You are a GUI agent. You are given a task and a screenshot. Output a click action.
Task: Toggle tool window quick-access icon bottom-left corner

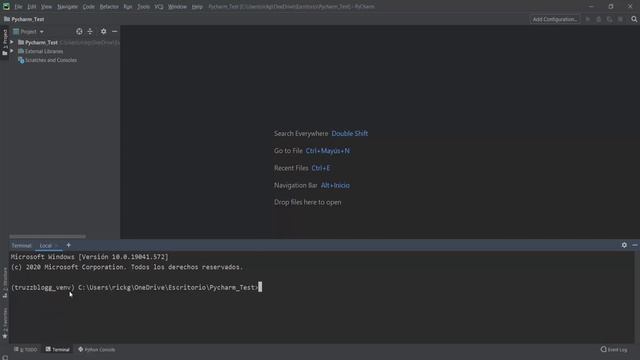pyautogui.click(x=4, y=357)
